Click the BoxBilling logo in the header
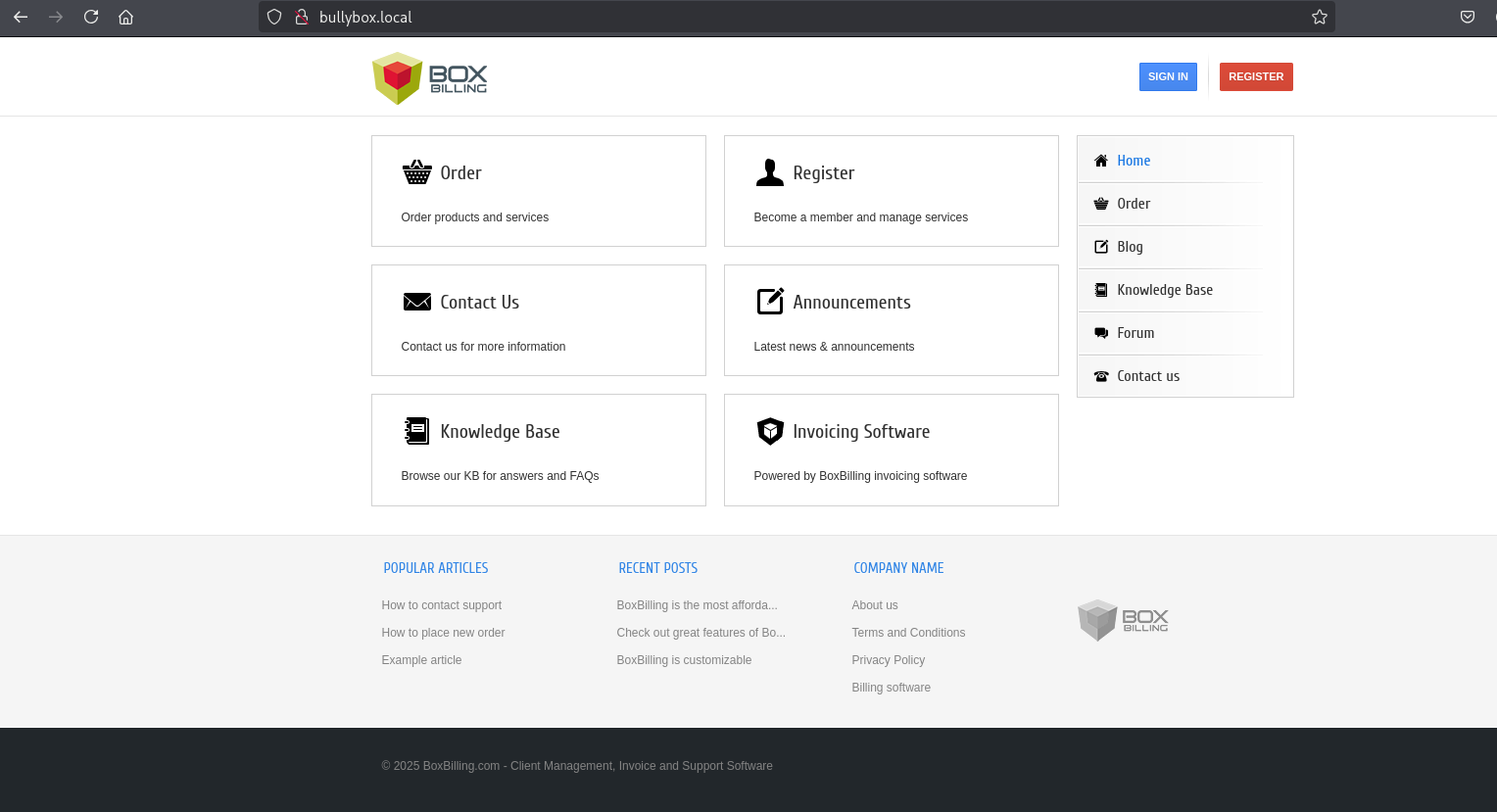This screenshot has height=812, width=1497. (x=429, y=77)
